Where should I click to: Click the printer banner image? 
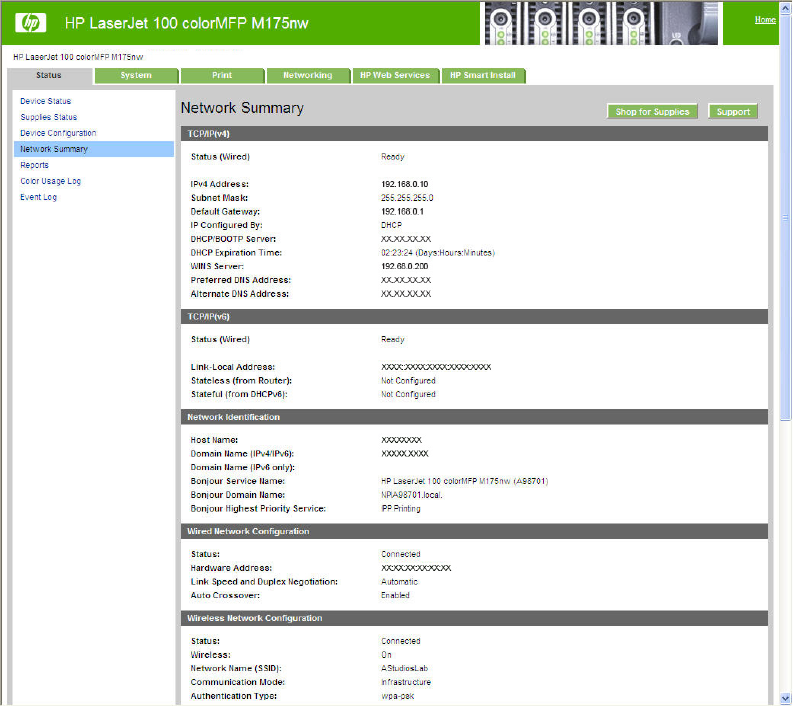[601, 23]
